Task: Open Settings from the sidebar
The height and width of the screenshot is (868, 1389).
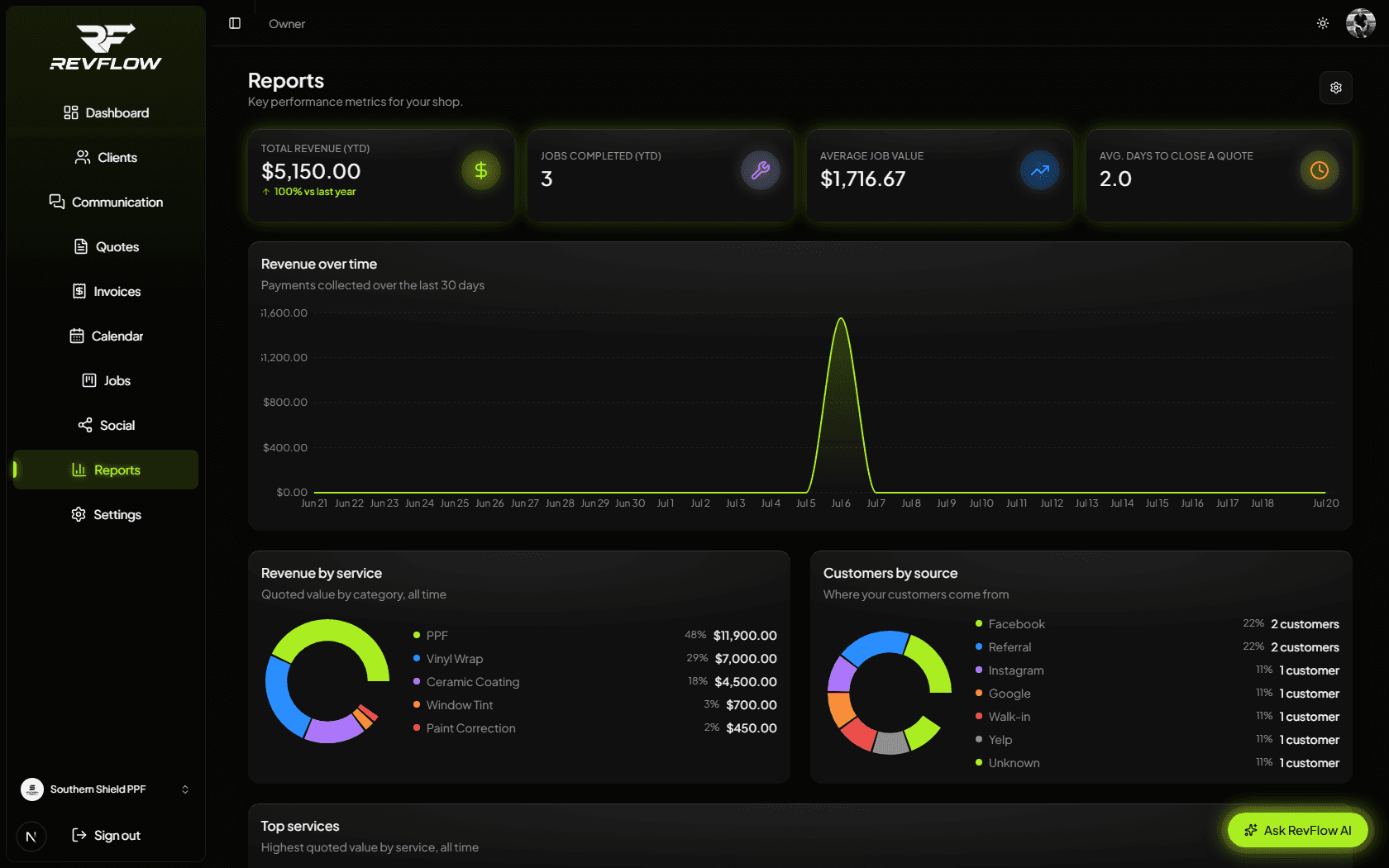Action: click(x=106, y=514)
